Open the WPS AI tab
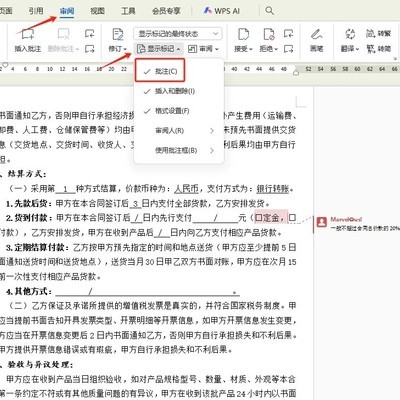This screenshot has height=400, width=400. (222, 11)
